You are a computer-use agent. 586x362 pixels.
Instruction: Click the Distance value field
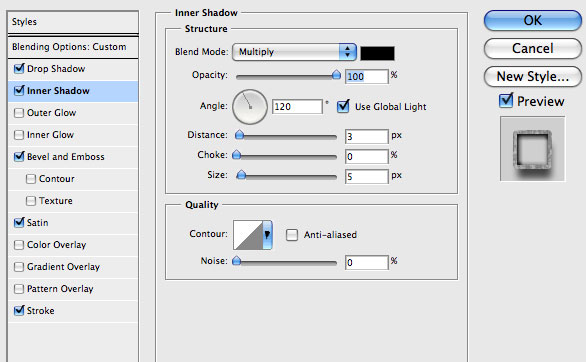point(367,136)
